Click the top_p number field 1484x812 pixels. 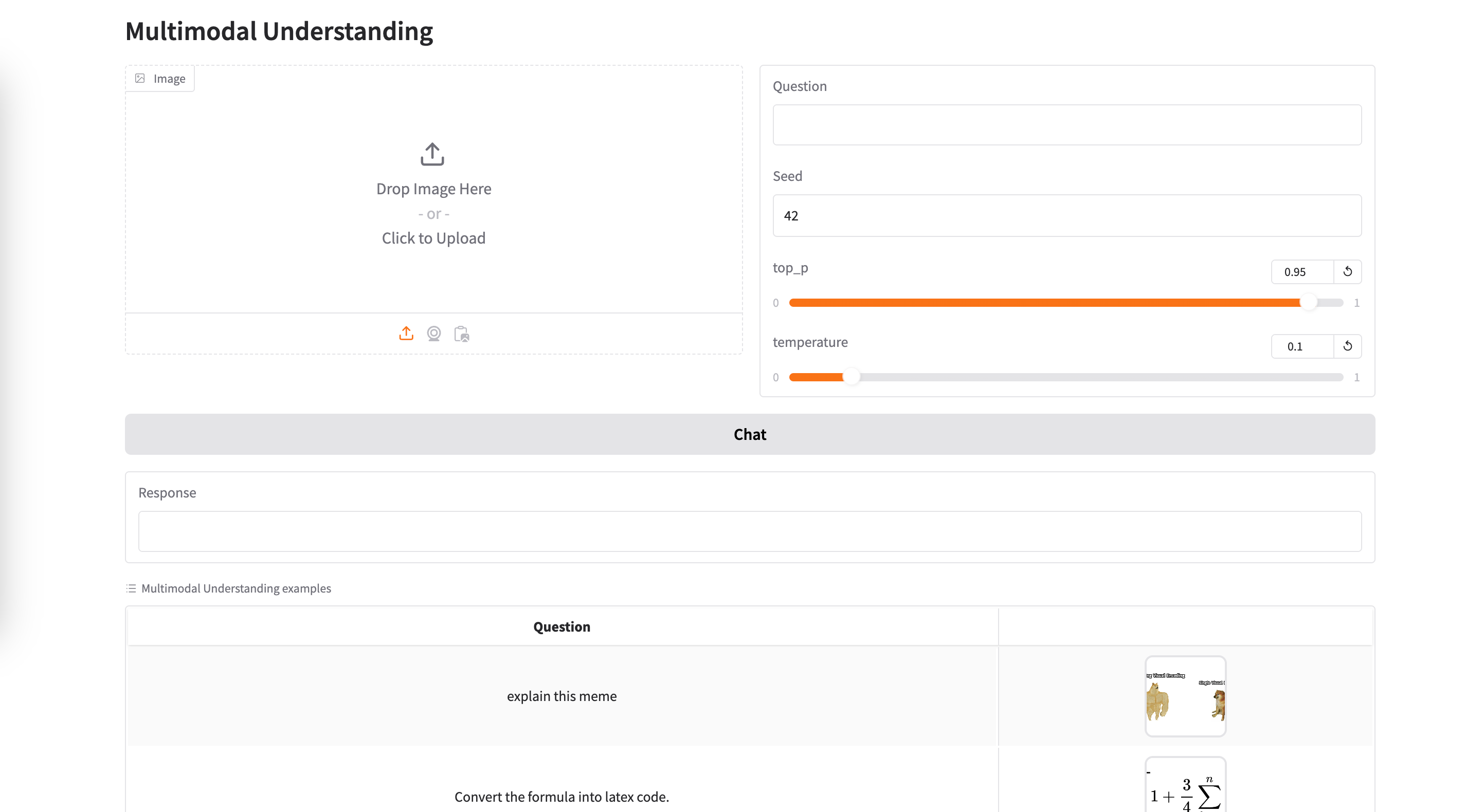click(1301, 271)
